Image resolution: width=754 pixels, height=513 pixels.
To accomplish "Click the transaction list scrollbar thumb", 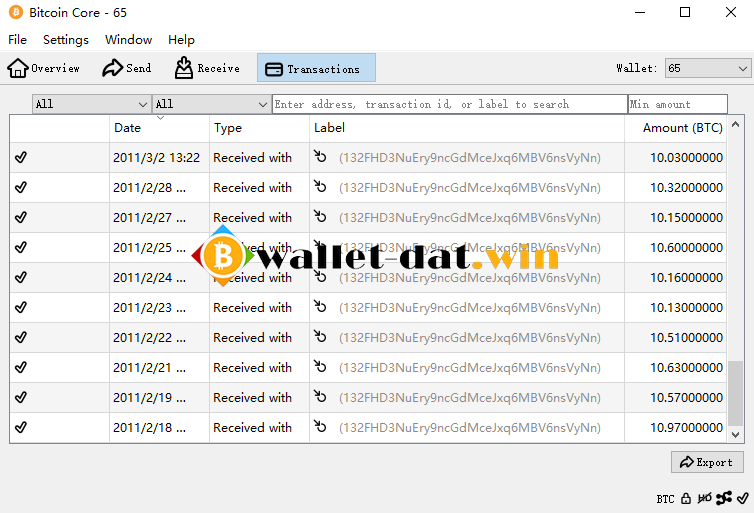I will pos(735,393).
